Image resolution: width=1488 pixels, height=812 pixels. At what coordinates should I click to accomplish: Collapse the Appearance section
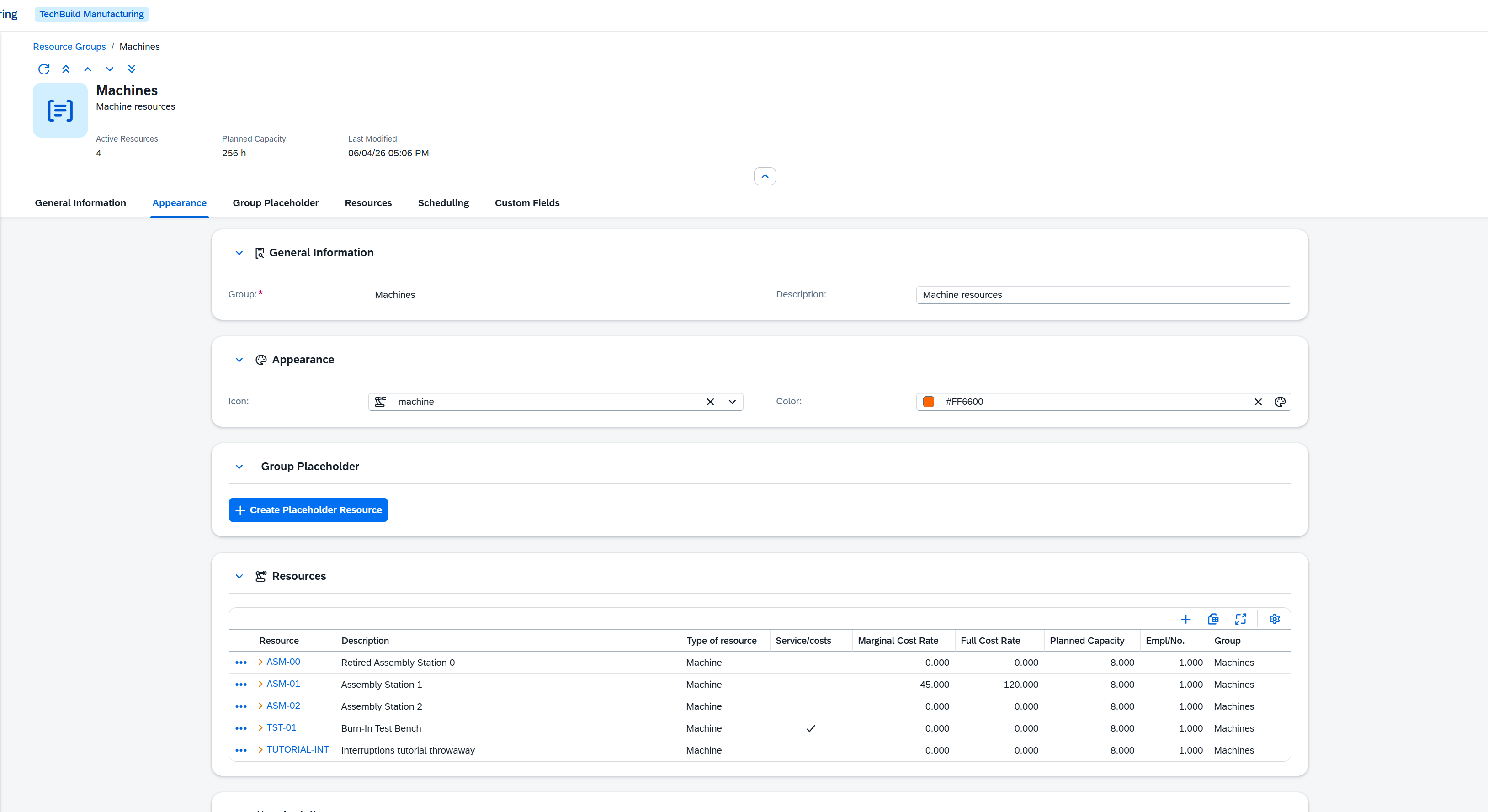[239, 360]
